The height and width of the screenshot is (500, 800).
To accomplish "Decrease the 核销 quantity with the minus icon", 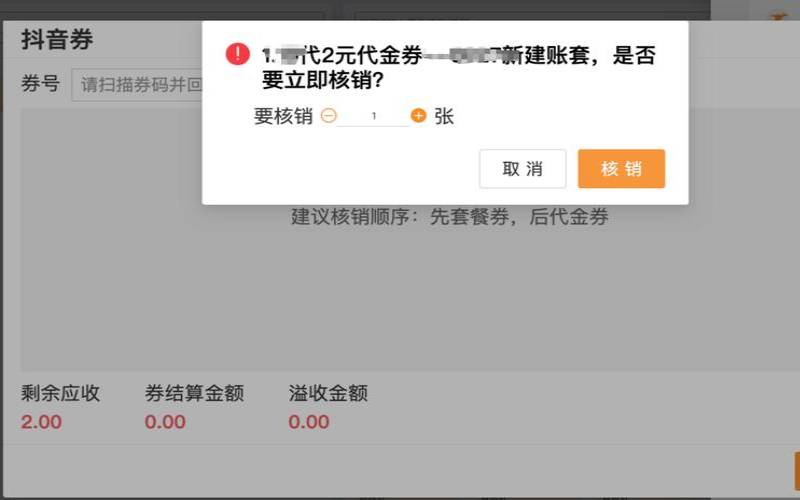I will coord(329,116).
